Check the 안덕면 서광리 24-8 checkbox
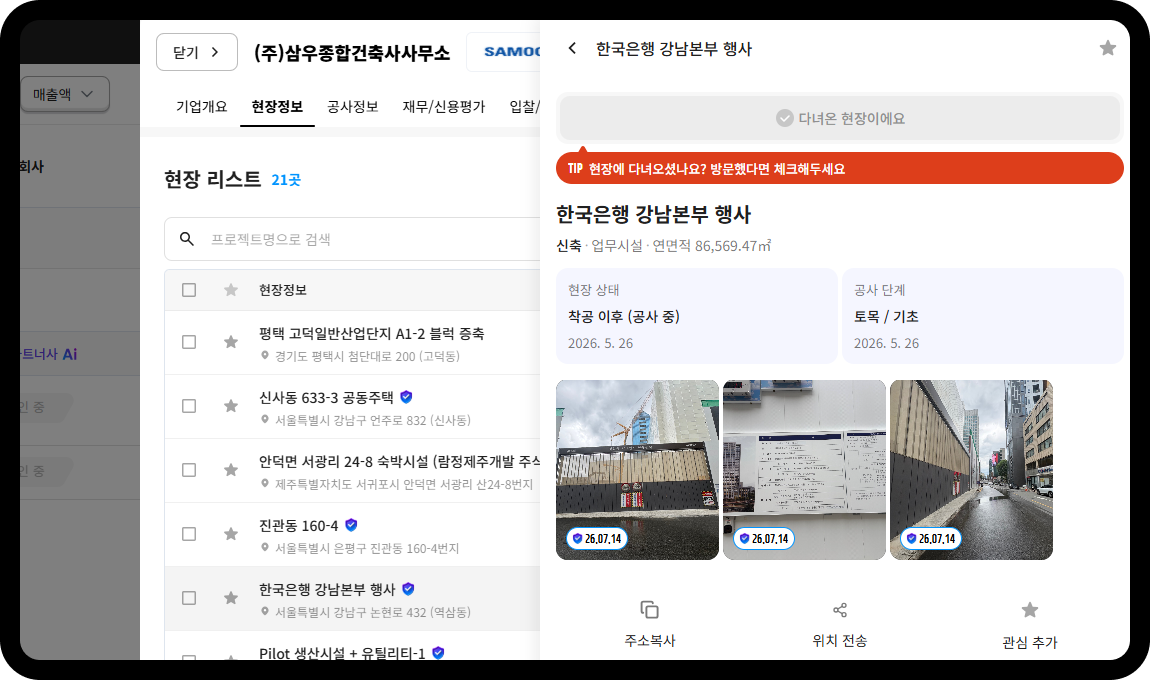 click(x=189, y=469)
